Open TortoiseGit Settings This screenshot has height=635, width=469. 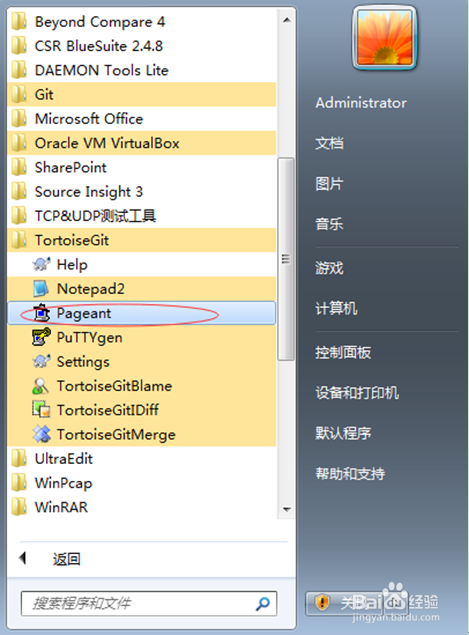coord(141,362)
